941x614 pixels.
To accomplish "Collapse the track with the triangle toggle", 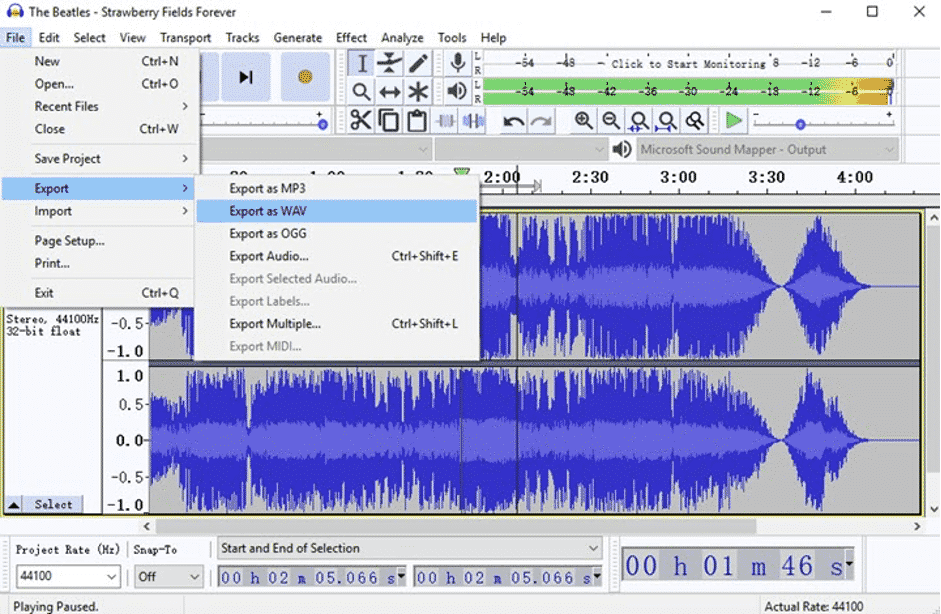I will point(12,505).
